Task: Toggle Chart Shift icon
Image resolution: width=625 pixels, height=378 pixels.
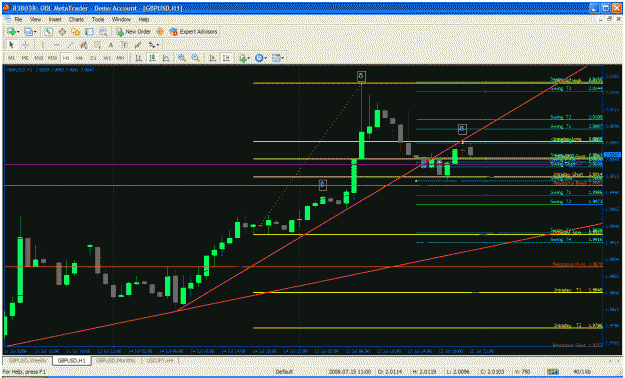Action: pyautogui.click(x=226, y=58)
